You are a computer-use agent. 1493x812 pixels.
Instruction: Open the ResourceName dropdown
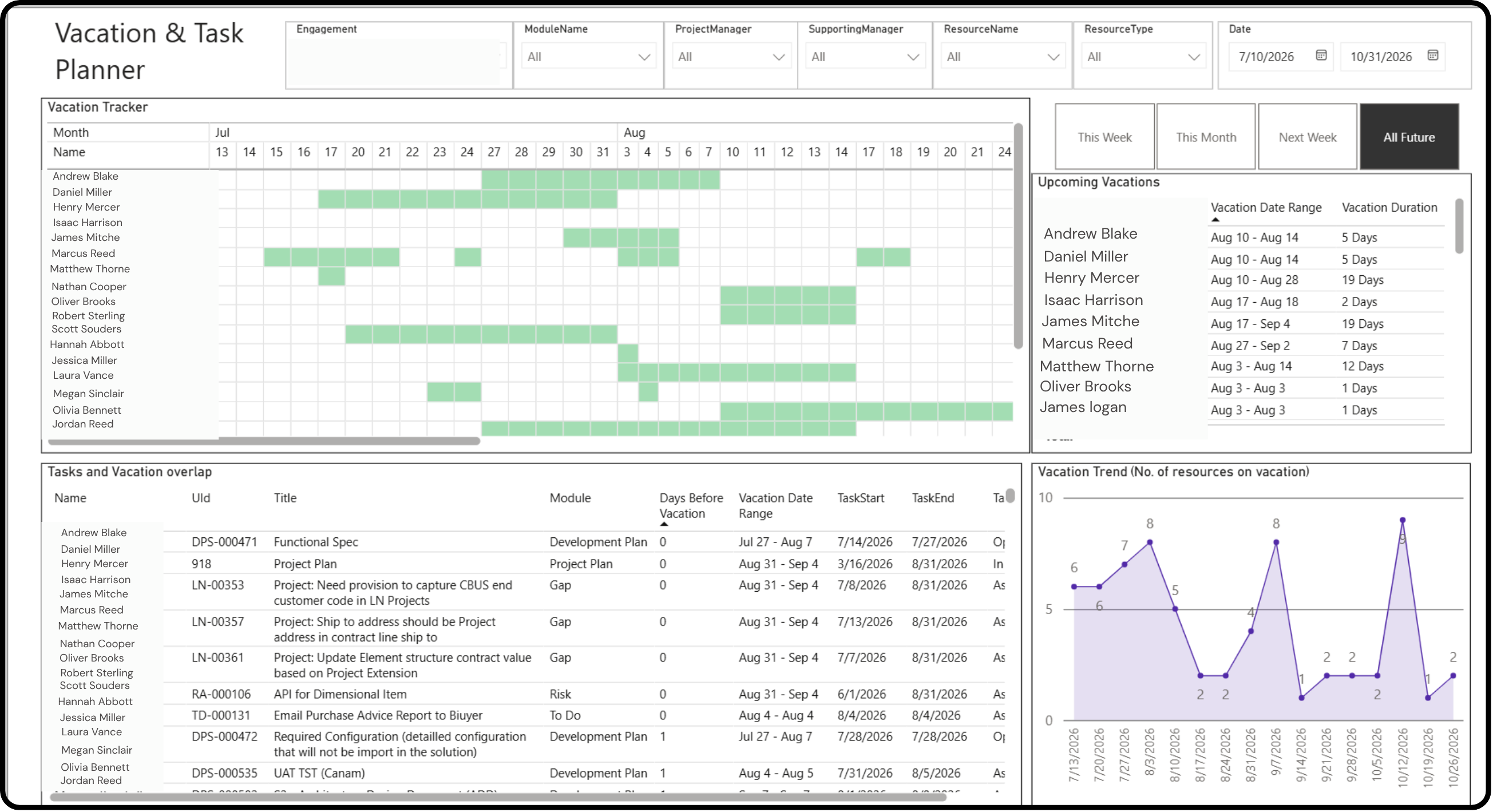[1003, 57]
